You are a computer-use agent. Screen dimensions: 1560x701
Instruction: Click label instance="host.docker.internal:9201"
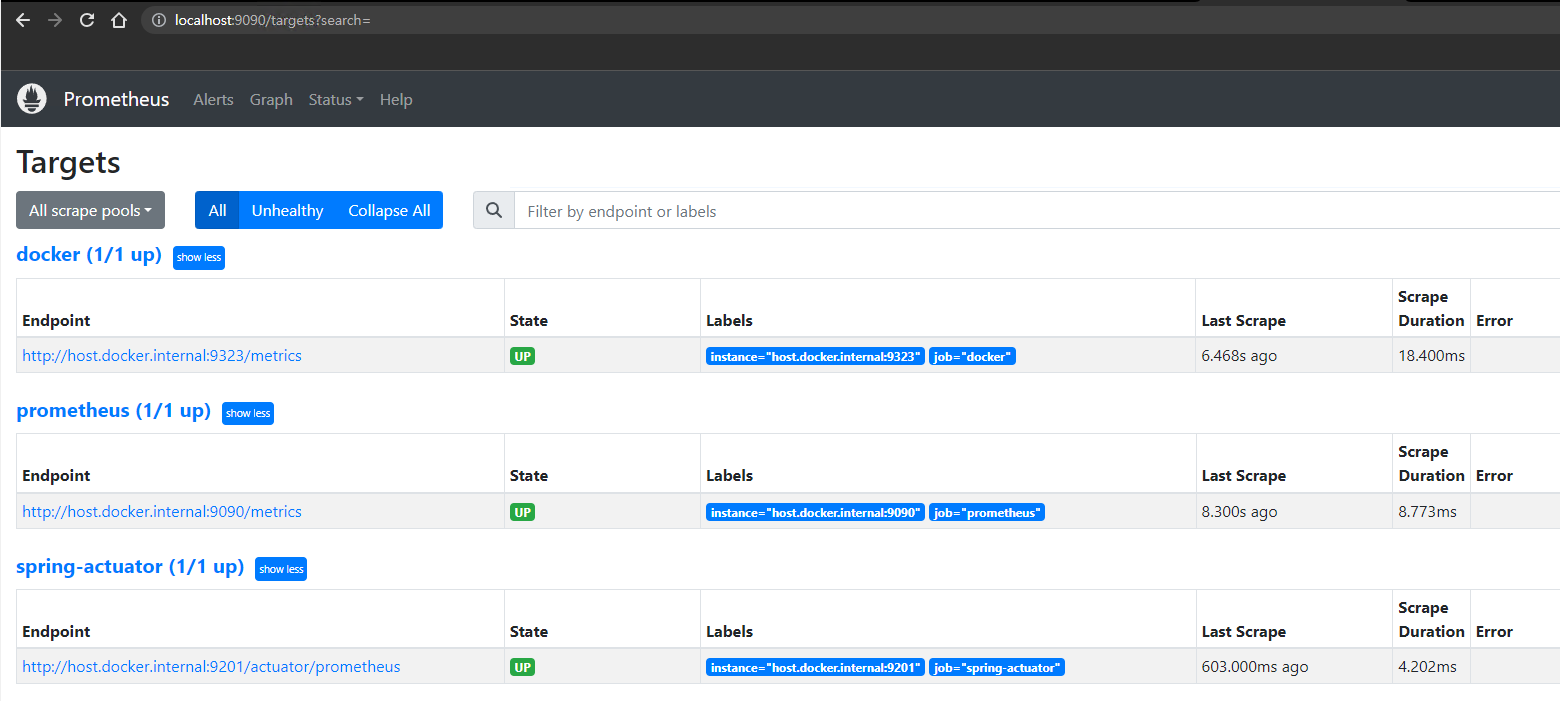[x=815, y=667]
